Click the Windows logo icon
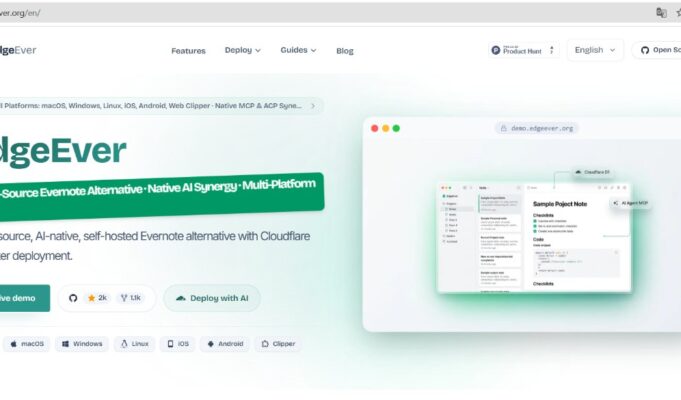Viewport: 681px width, 400px height. coord(65,344)
